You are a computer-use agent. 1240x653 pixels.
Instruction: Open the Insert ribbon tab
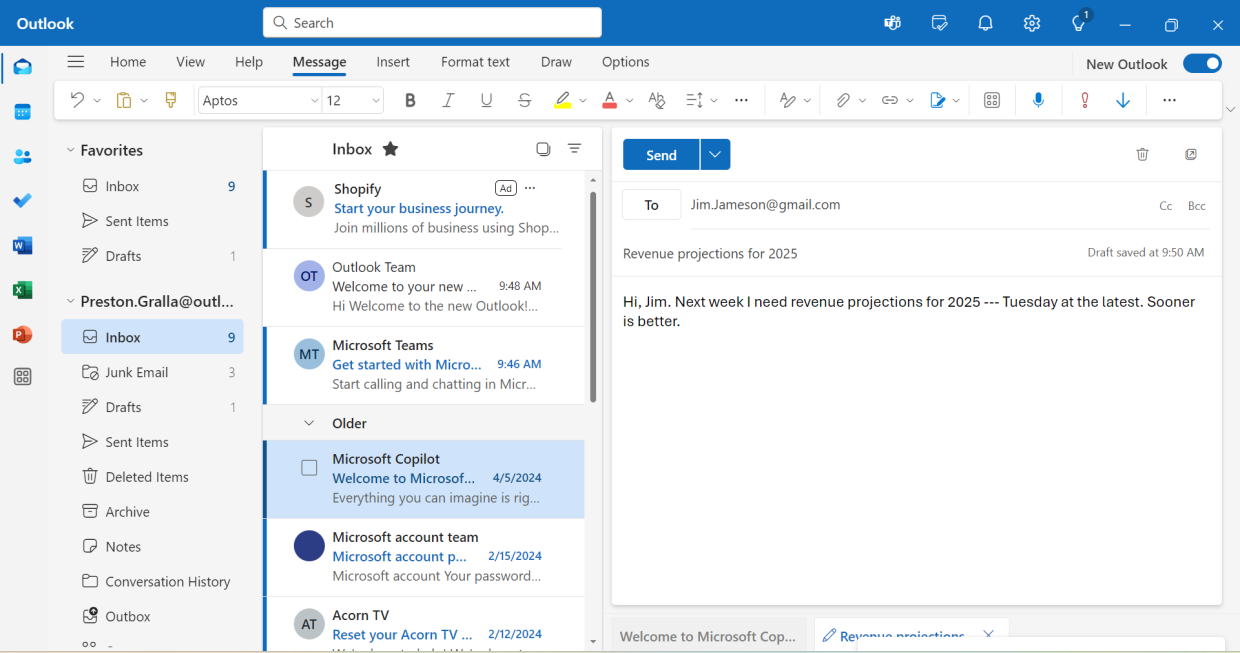click(393, 62)
